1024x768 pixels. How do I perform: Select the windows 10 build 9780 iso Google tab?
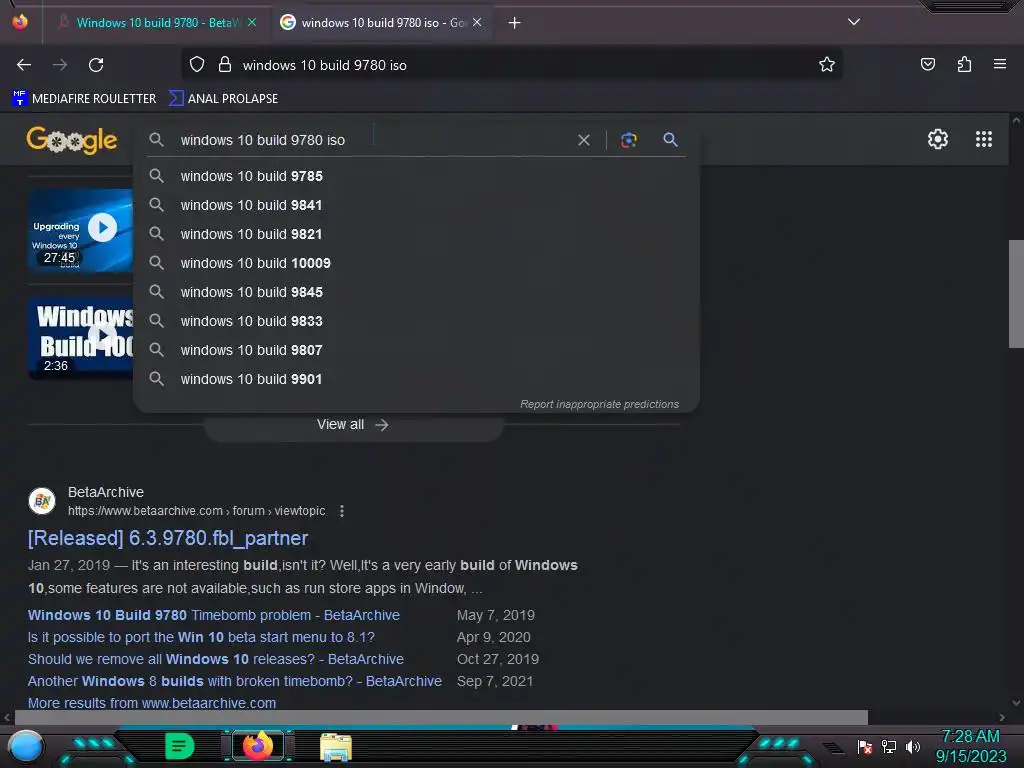(x=382, y=23)
